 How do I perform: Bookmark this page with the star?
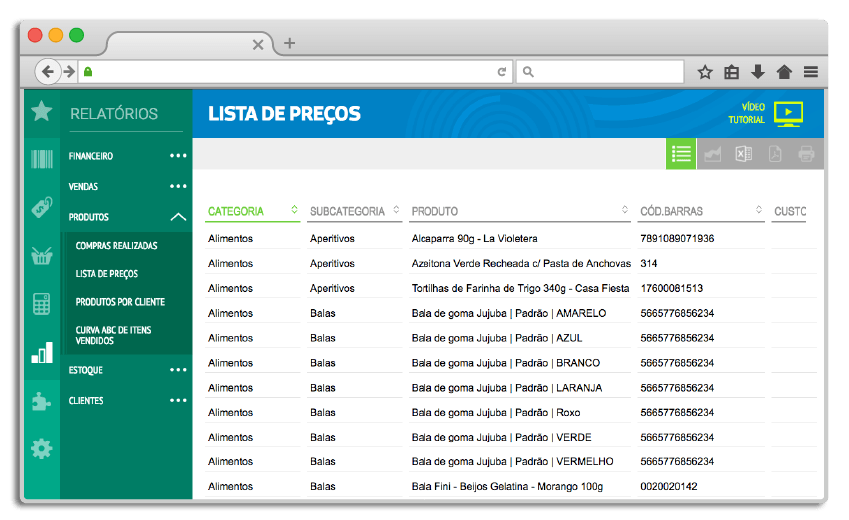[x=705, y=72]
